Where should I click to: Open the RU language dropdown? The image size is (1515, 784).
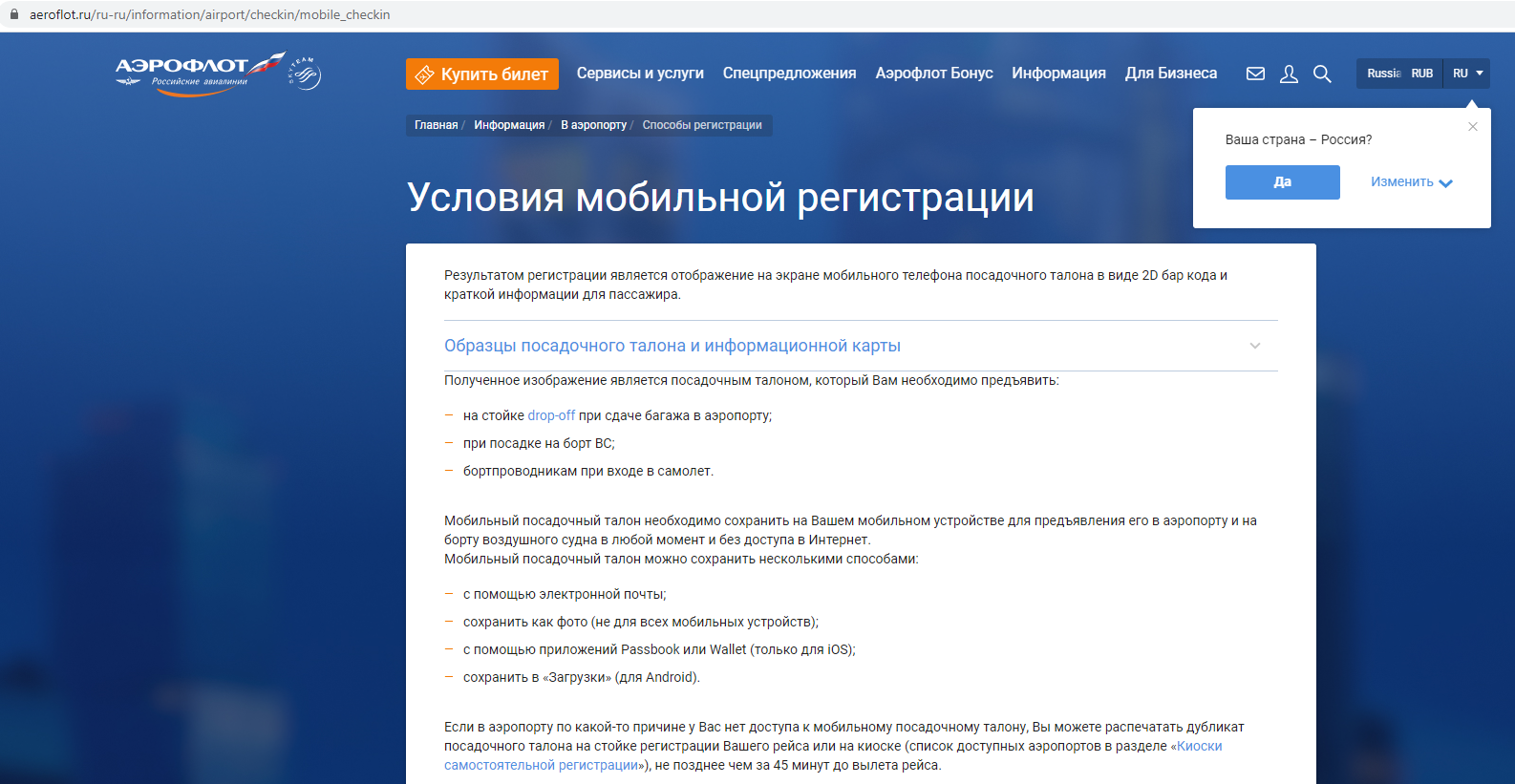pos(1467,74)
